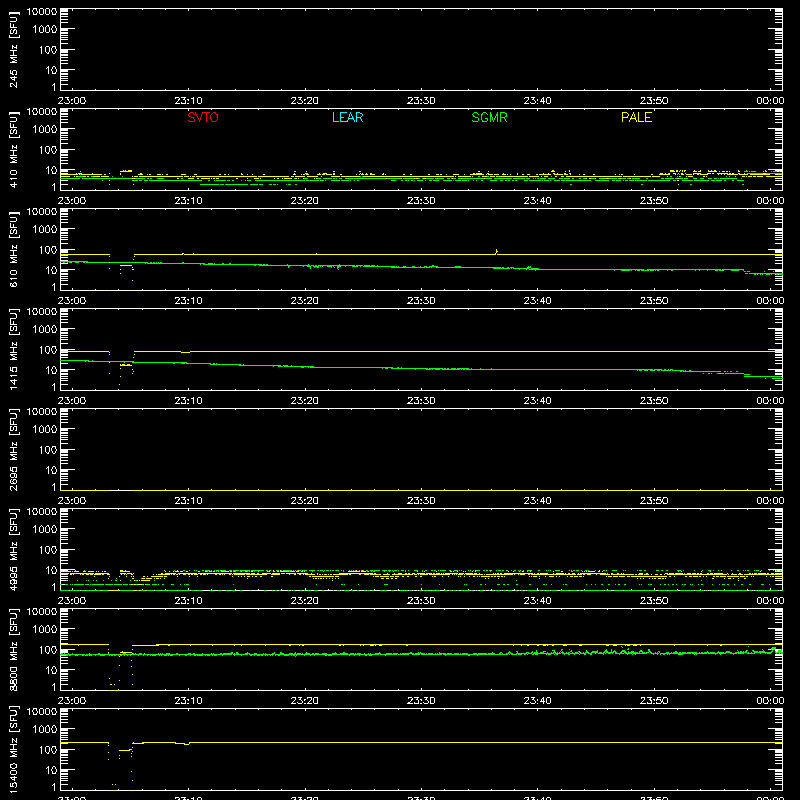Viewport: 800px width, 800px height.
Task: Select the 4995 MHz [SFU] axis title
Action: 13,549
